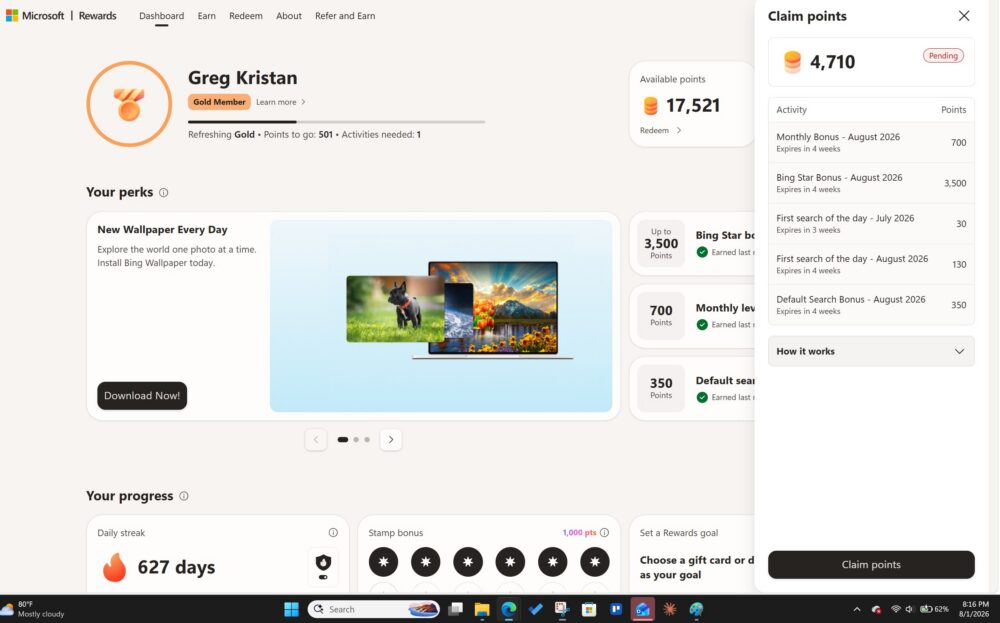Open the Dashboard tab

(161, 16)
